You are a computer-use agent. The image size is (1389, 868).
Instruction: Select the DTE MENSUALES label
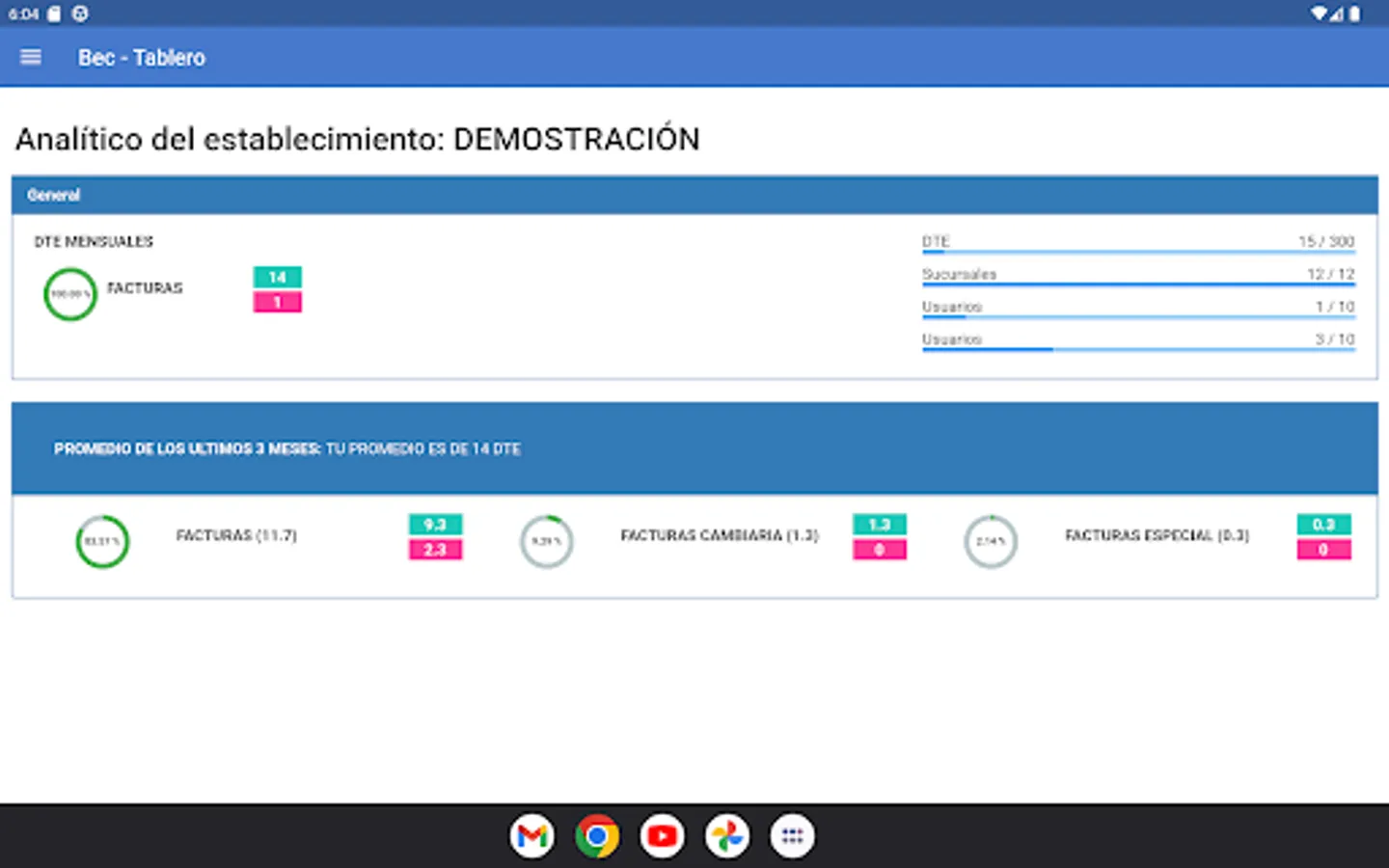click(94, 241)
